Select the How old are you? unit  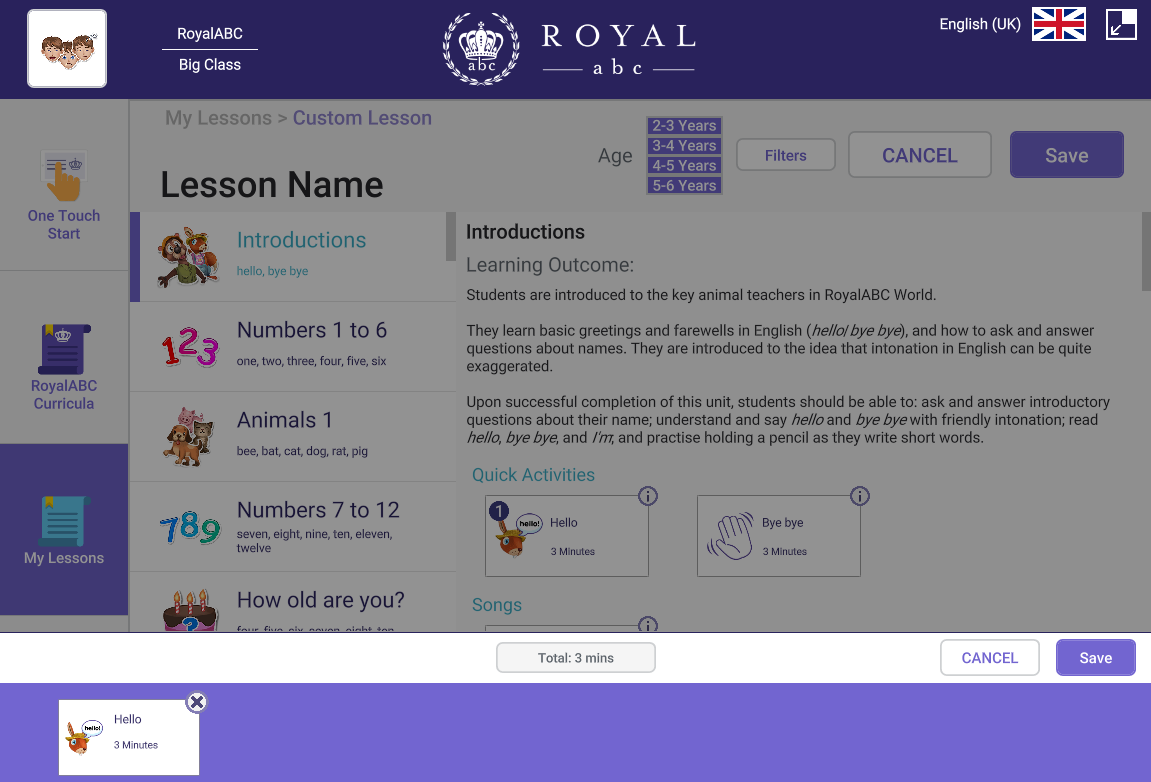click(x=293, y=602)
